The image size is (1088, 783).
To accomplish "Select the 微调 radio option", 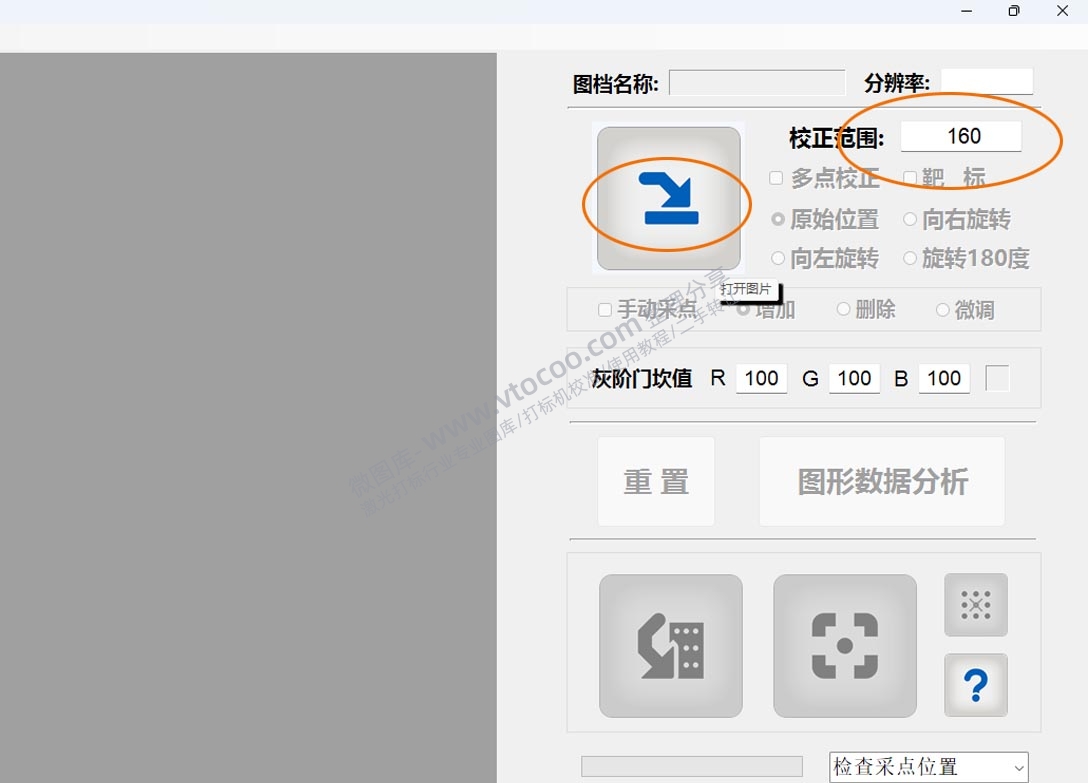I will (943, 310).
